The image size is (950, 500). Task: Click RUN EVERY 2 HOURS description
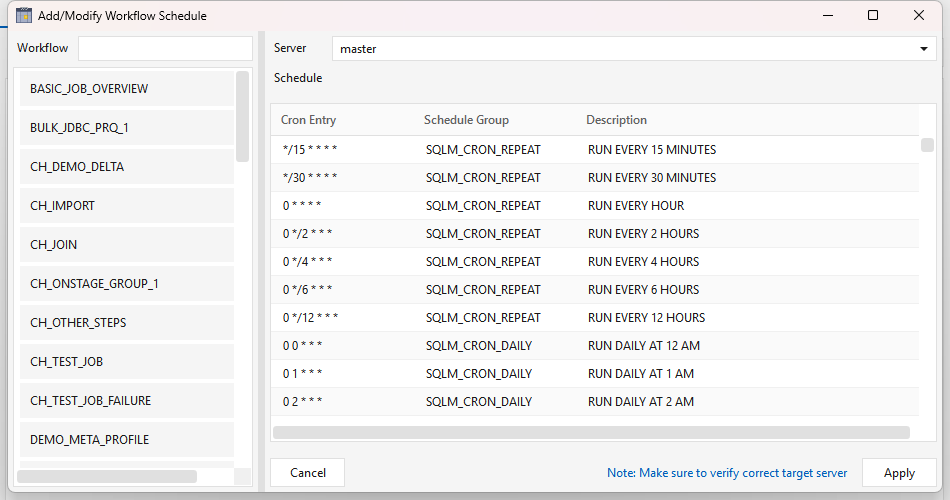click(643, 233)
